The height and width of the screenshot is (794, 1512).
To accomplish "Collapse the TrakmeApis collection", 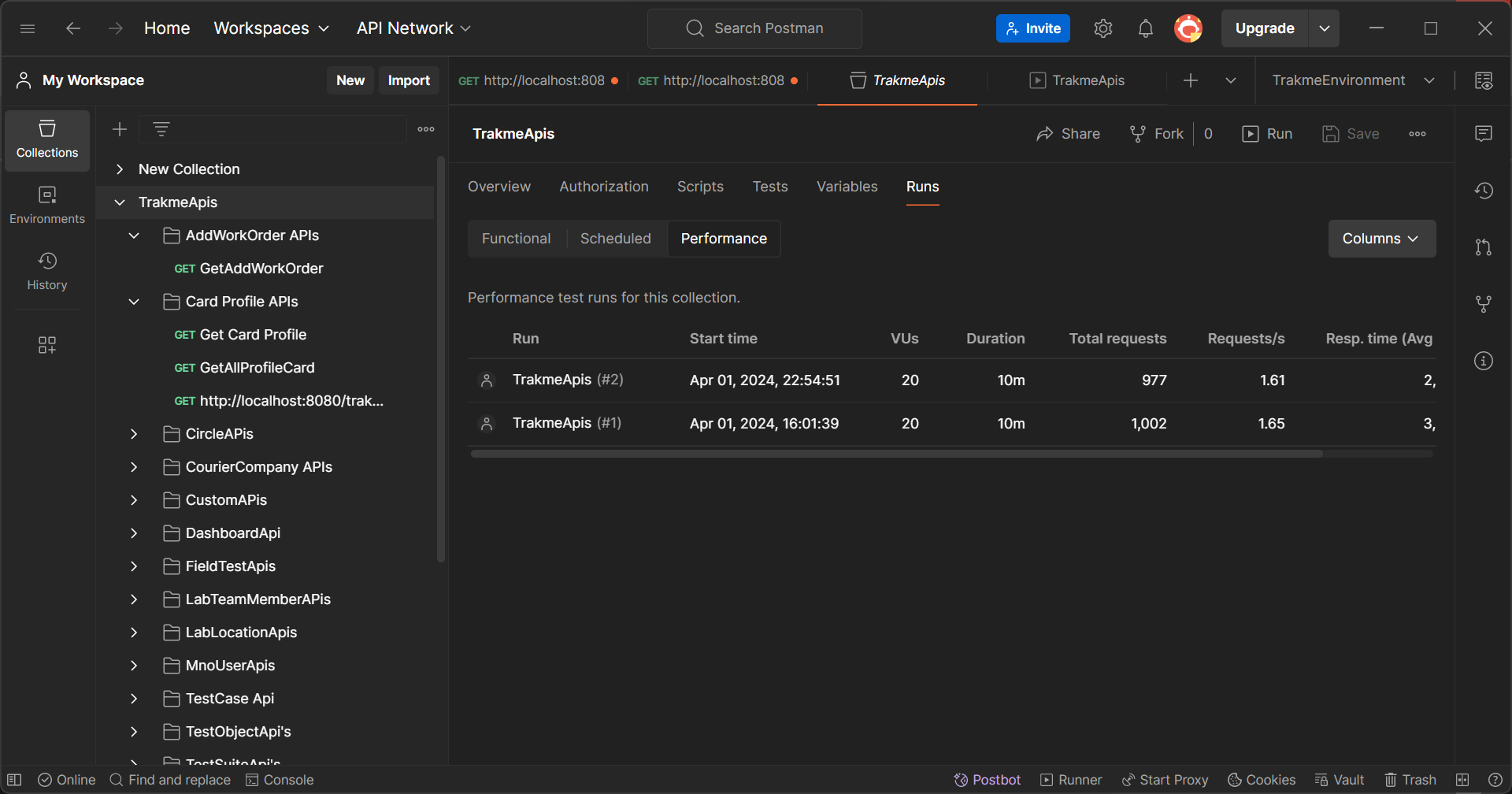I will tap(120, 202).
